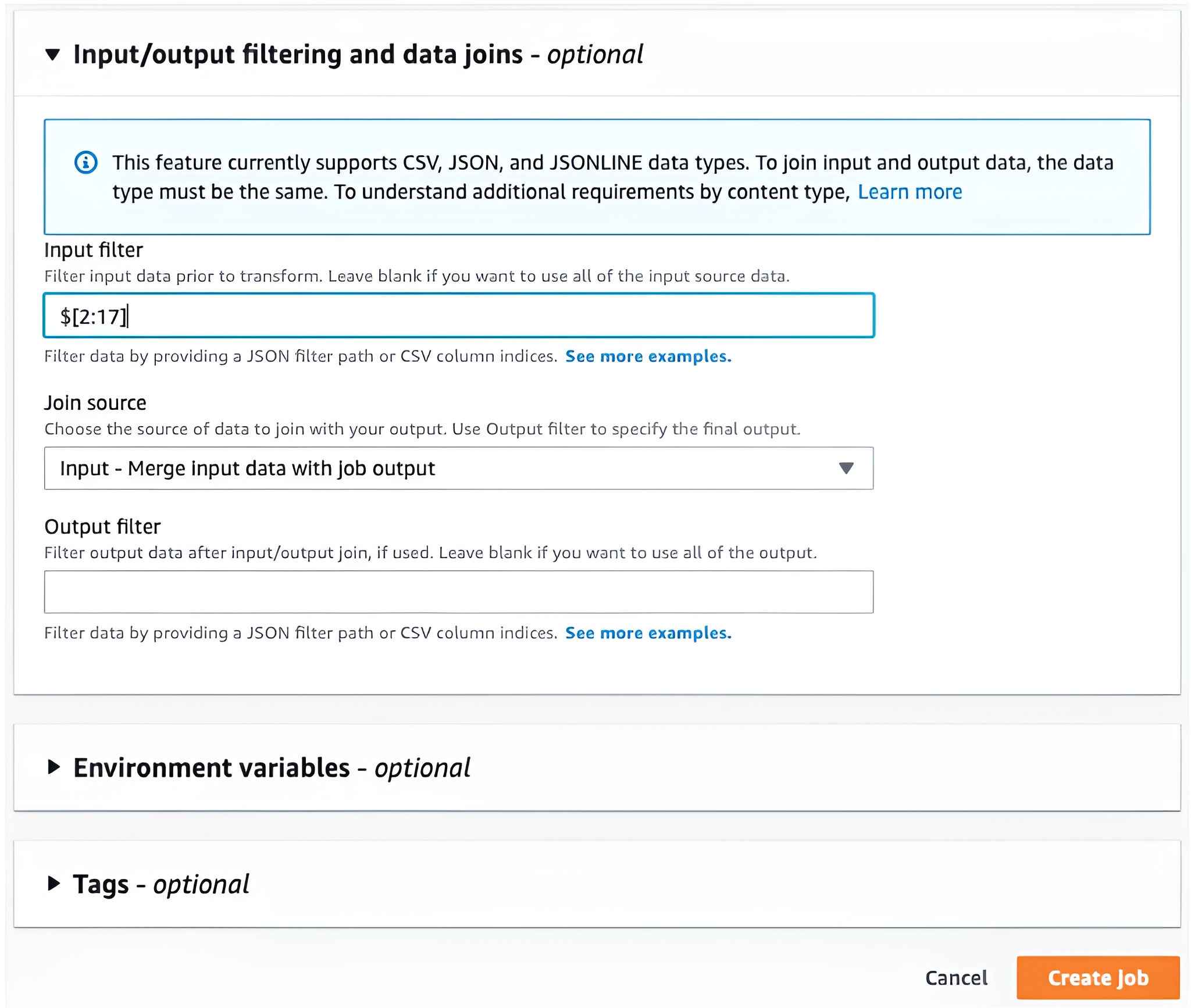Viewport: 1191px width, 1008px height.
Task: Click the empty Output filter field
Action: [x=458, y=592]
